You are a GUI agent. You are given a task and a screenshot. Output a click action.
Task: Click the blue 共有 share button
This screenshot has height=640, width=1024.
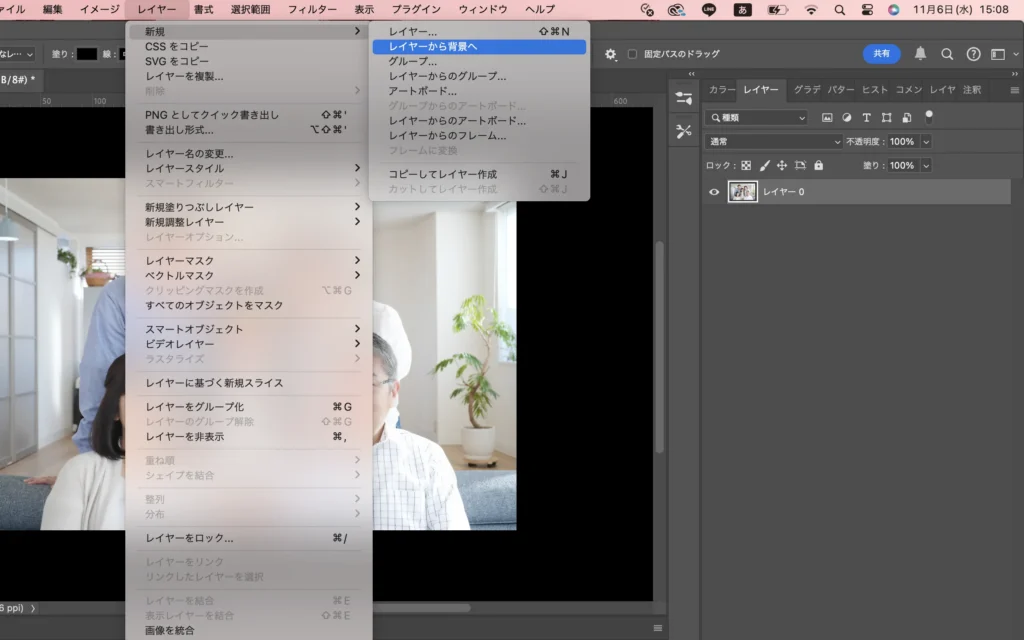[881, 54]
